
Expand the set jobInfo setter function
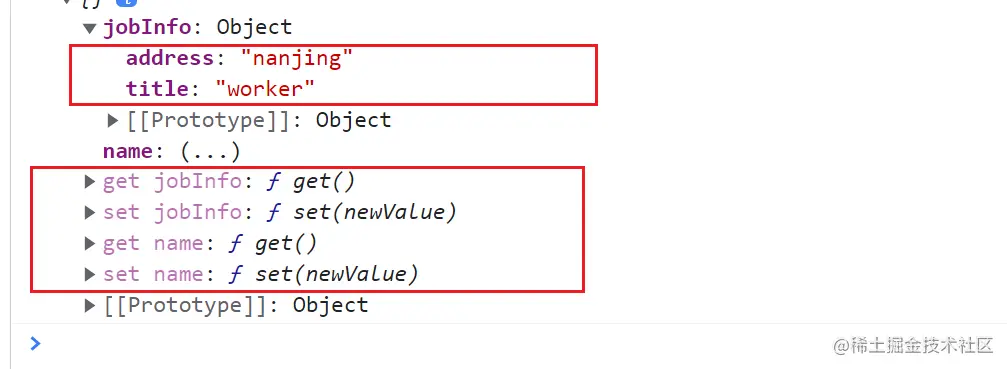click(x=90, y=212)
